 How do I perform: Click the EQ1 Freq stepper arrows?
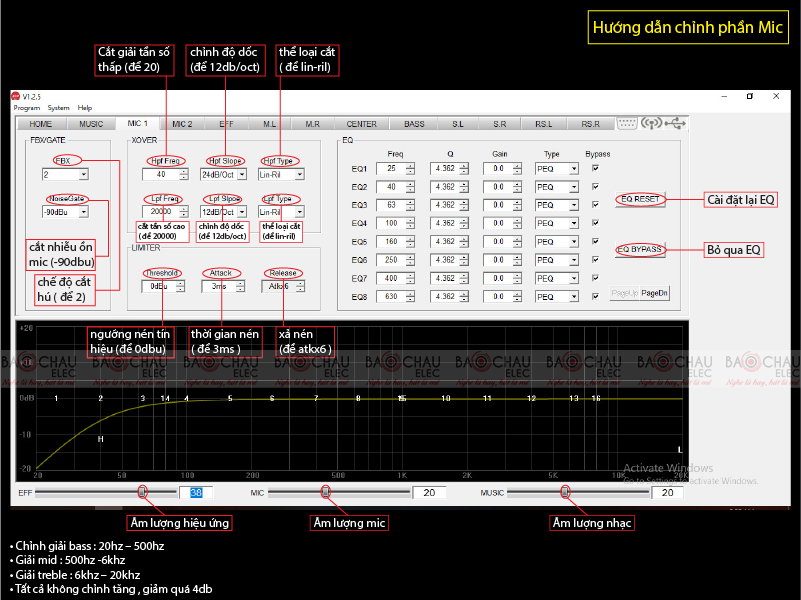410,169
